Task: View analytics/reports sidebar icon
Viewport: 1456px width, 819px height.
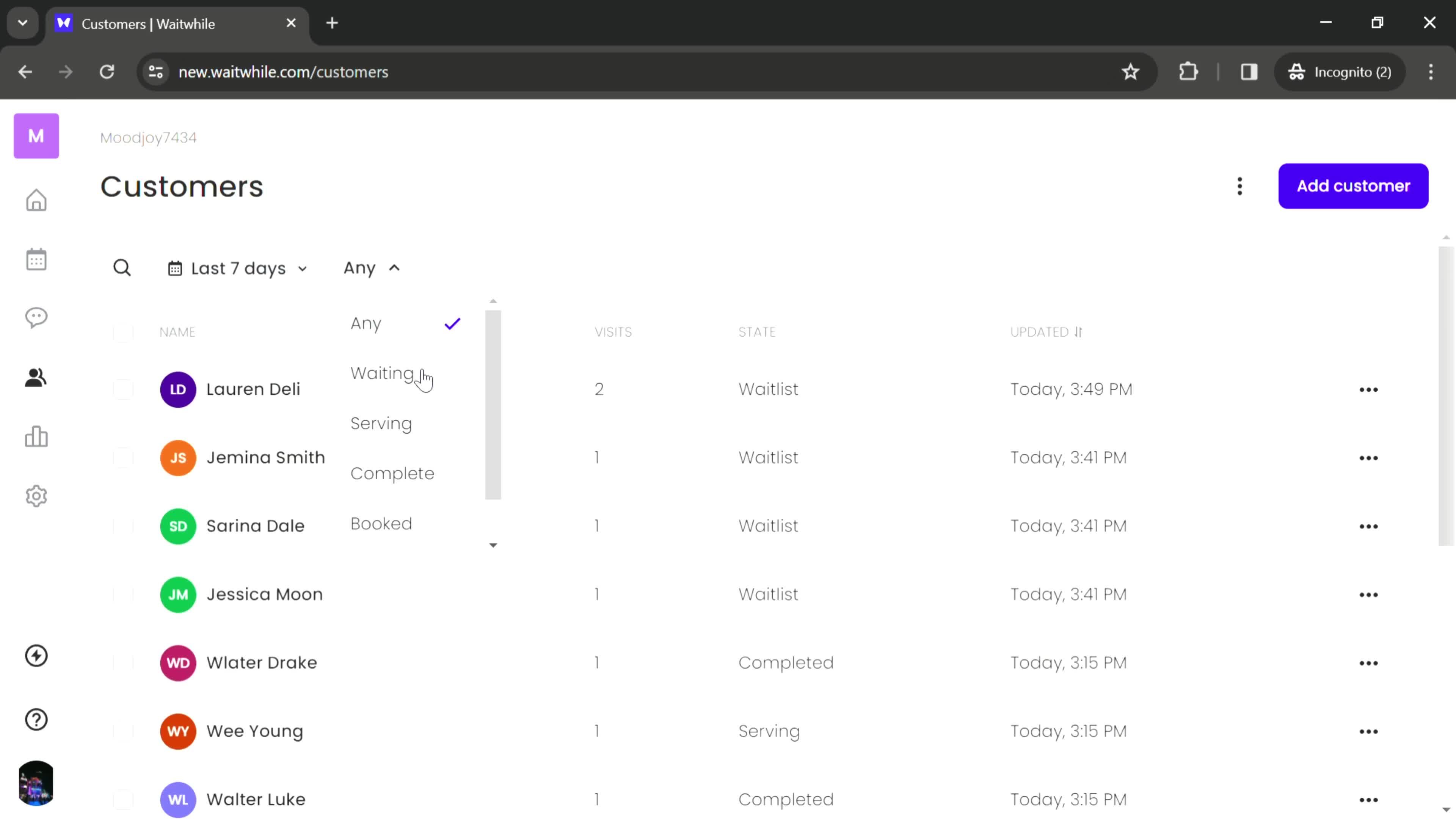Action: click(x=36, y=436)
